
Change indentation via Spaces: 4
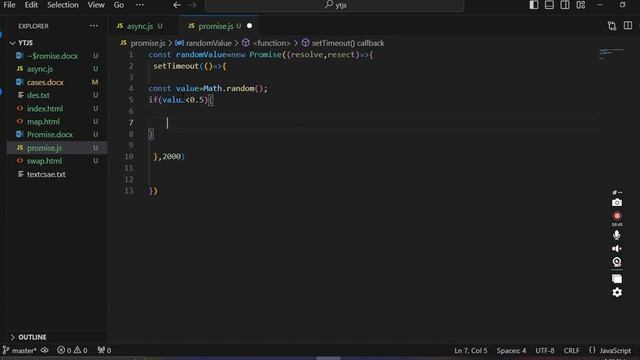pos(511,351)
